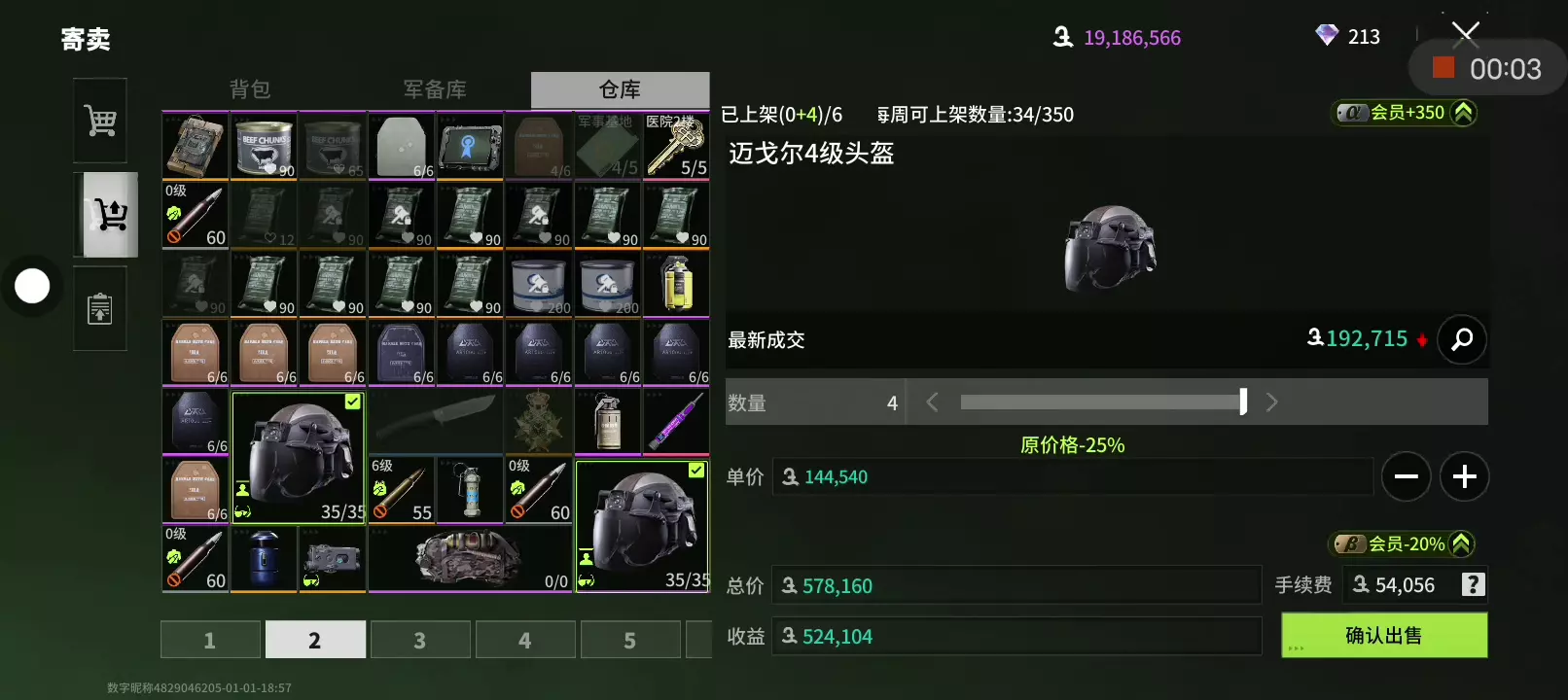Expand the 会员+350 upgrade arrow

coord(1462,113)
